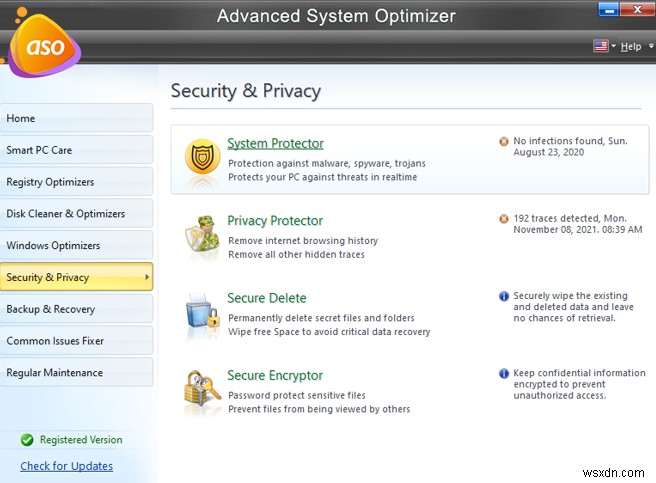The width and height of the screenshot is (656, 483).
Task: Expand the Security & Privacy submenu arrow
Action: point(148,277)
